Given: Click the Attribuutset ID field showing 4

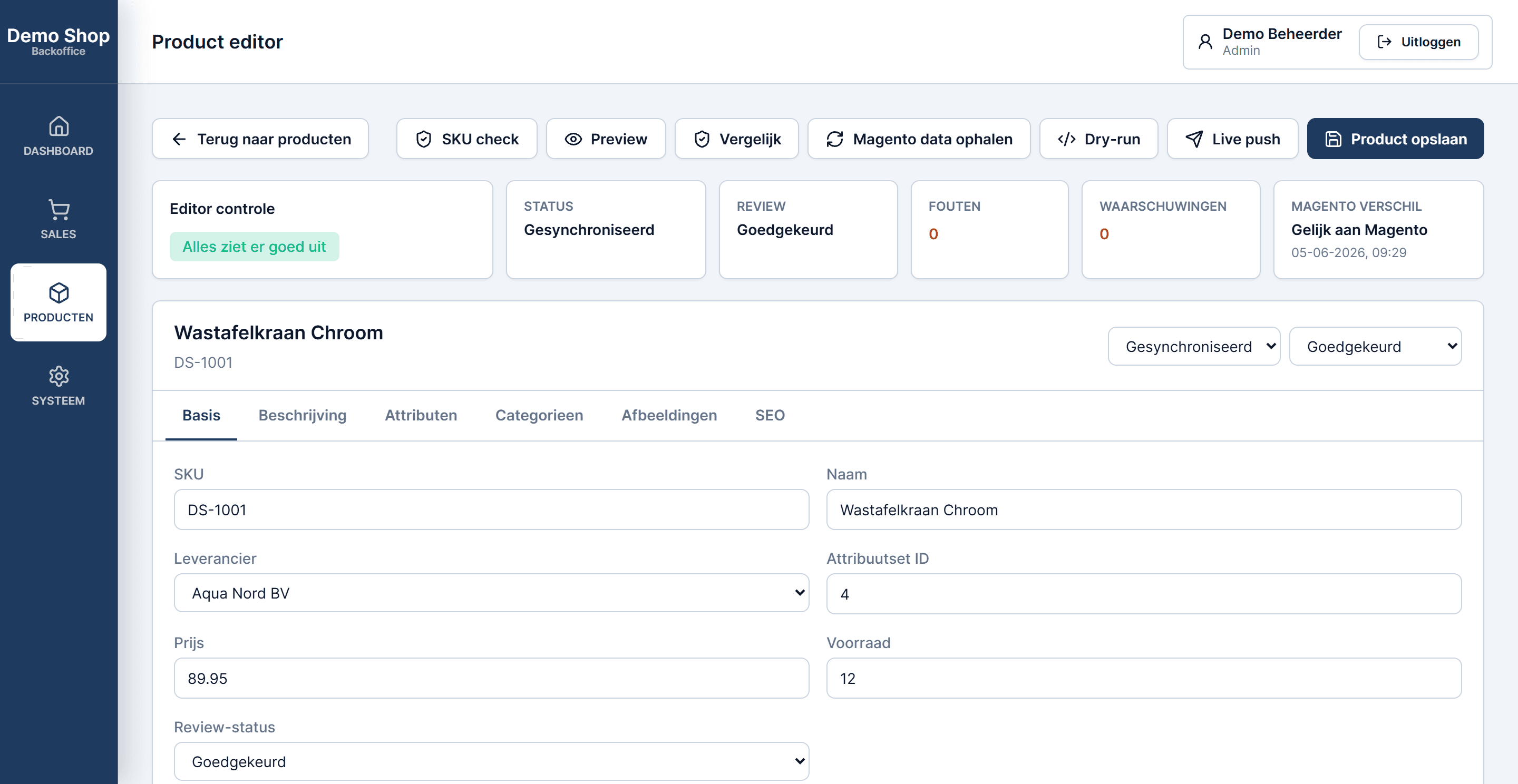Looking at the screenshot, I should (1144, 594).
